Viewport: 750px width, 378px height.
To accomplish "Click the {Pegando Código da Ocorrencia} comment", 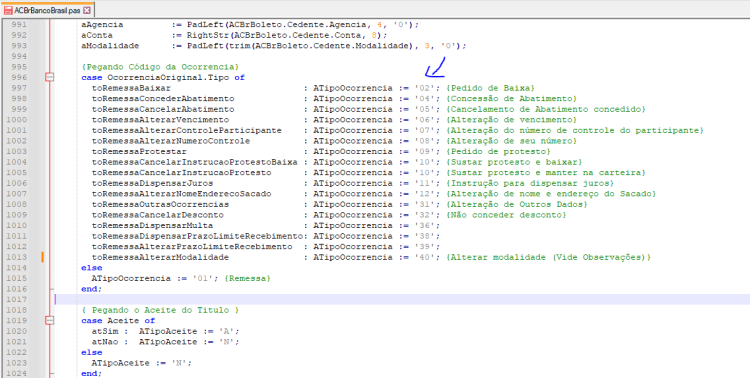I will click(x=160, y=67).
